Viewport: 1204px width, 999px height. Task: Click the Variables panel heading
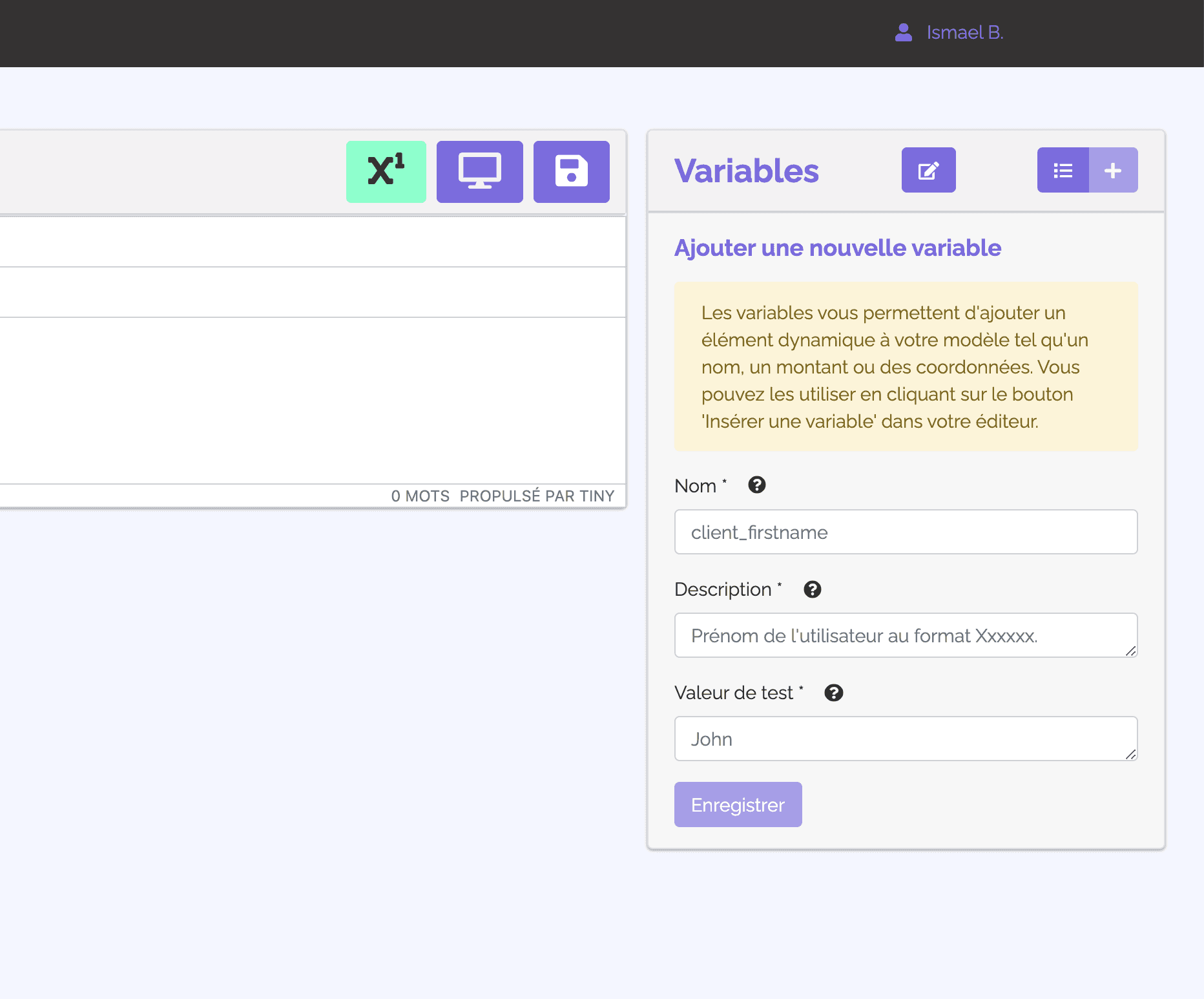[x=747, y=171]
